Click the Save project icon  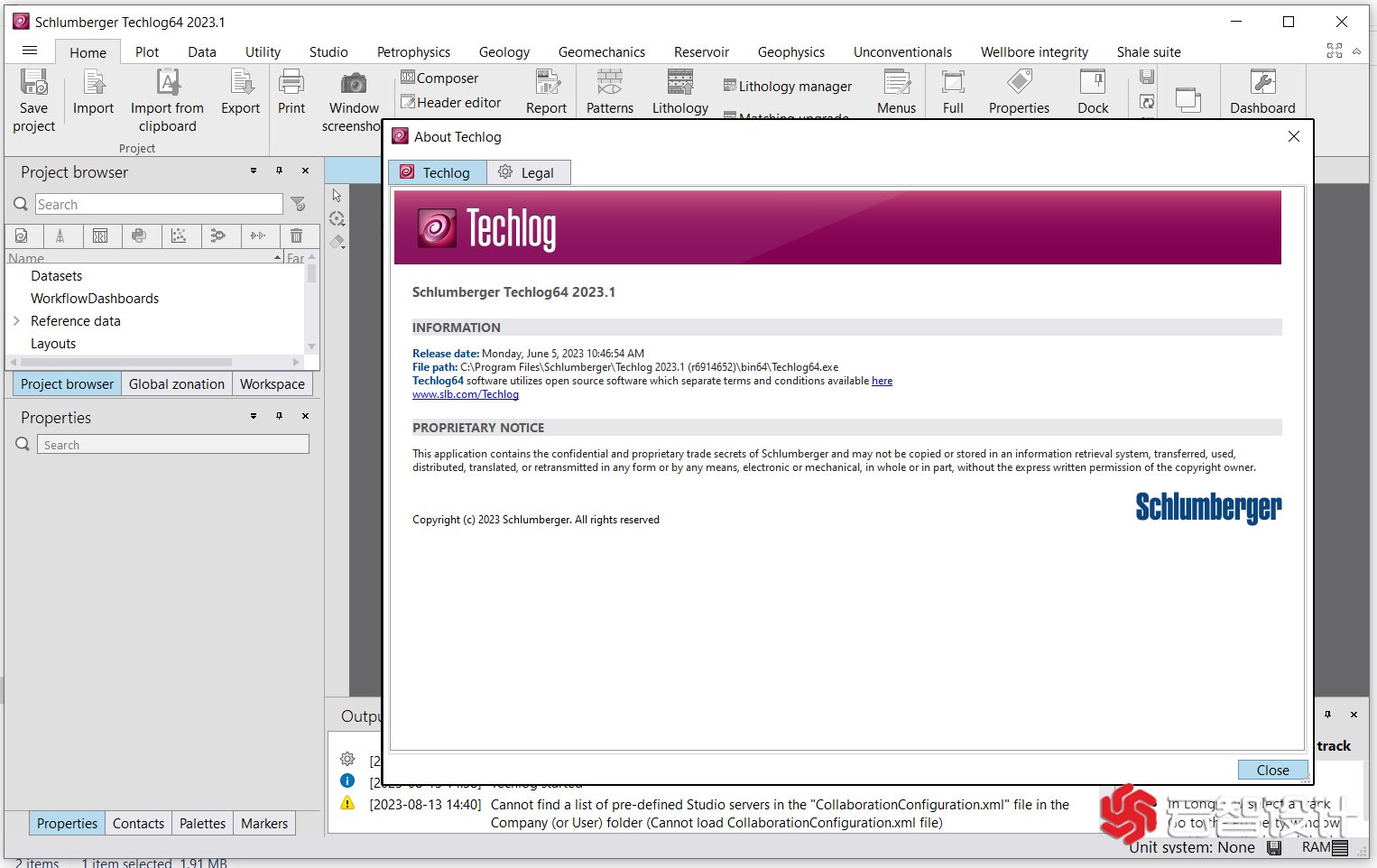coord(33,83)
